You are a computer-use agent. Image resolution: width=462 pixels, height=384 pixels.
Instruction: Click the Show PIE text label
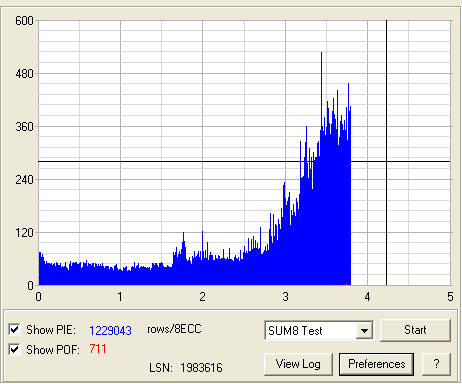coord(51,330)
